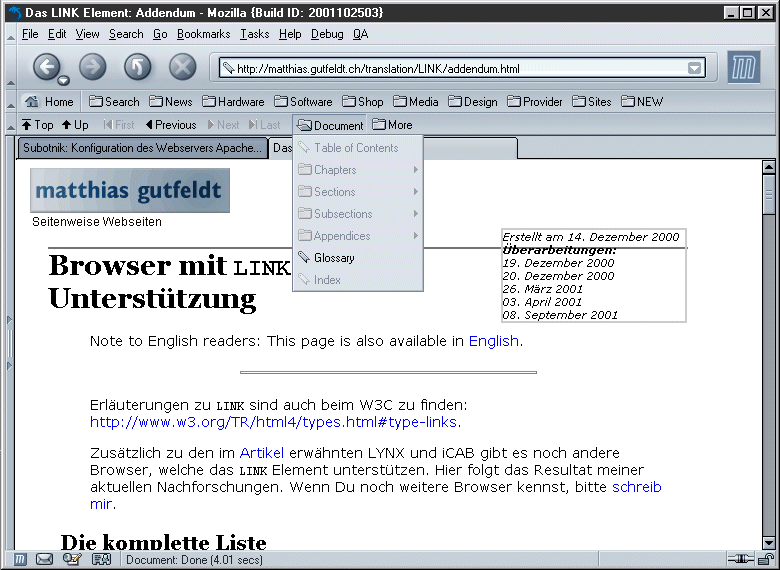Screen dimensions: 780x570
Task: Open the Software bookmarks folder
Action: [x=303, y=102]
